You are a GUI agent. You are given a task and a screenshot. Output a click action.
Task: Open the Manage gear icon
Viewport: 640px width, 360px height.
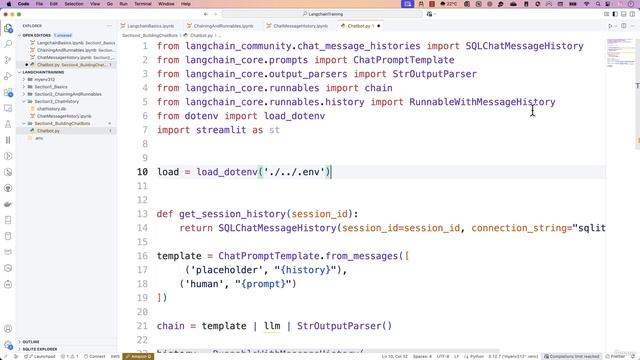coord(8,345)
